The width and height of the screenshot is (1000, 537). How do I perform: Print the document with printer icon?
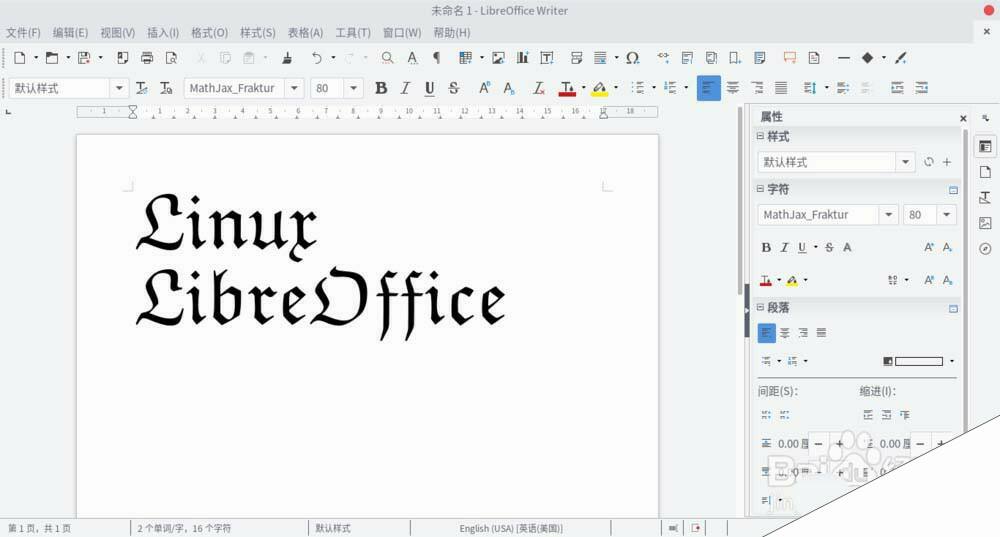[x=147, y=58]
